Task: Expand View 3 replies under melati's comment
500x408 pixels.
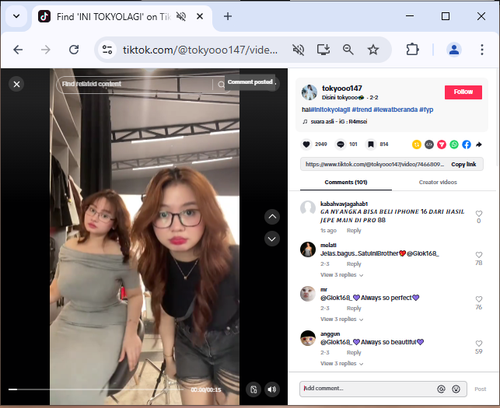Action: [342, 275]
